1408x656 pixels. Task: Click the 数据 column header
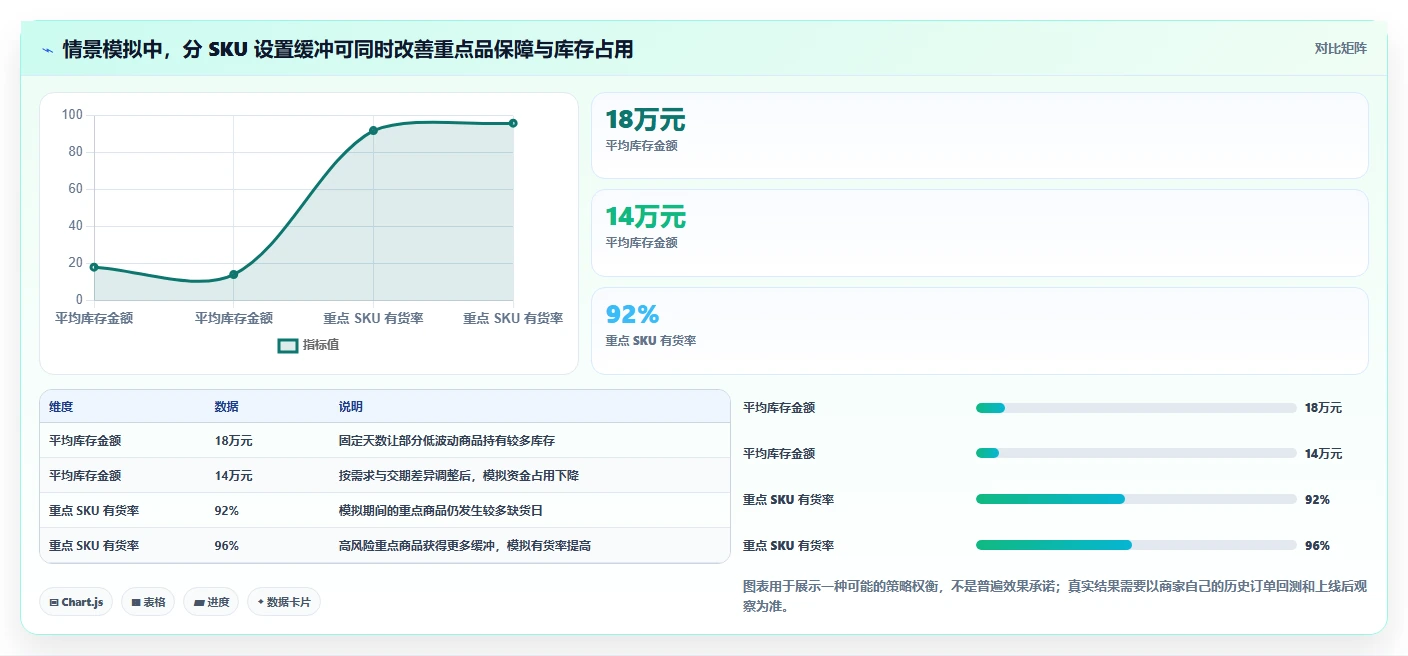coord(226,407)
